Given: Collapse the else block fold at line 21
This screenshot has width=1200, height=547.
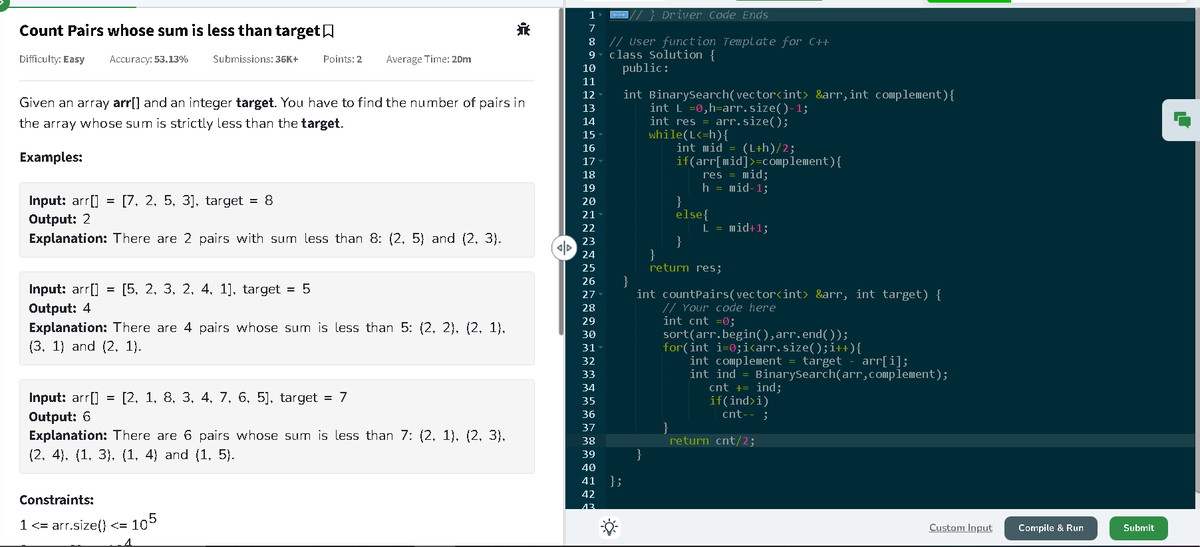Looking at the screenshot, I should (x=603, y=215).
